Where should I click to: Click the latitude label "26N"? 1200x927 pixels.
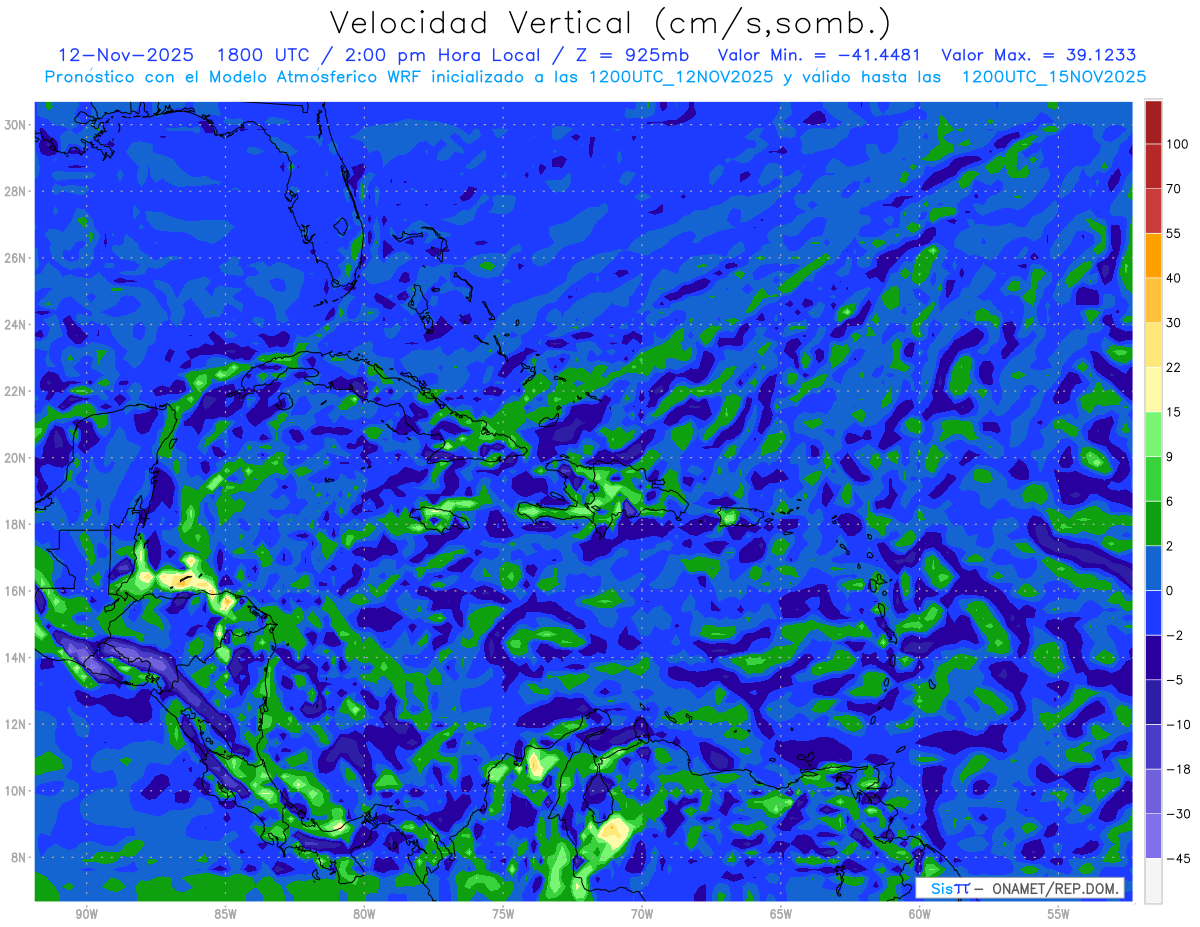tap(17, 258)
